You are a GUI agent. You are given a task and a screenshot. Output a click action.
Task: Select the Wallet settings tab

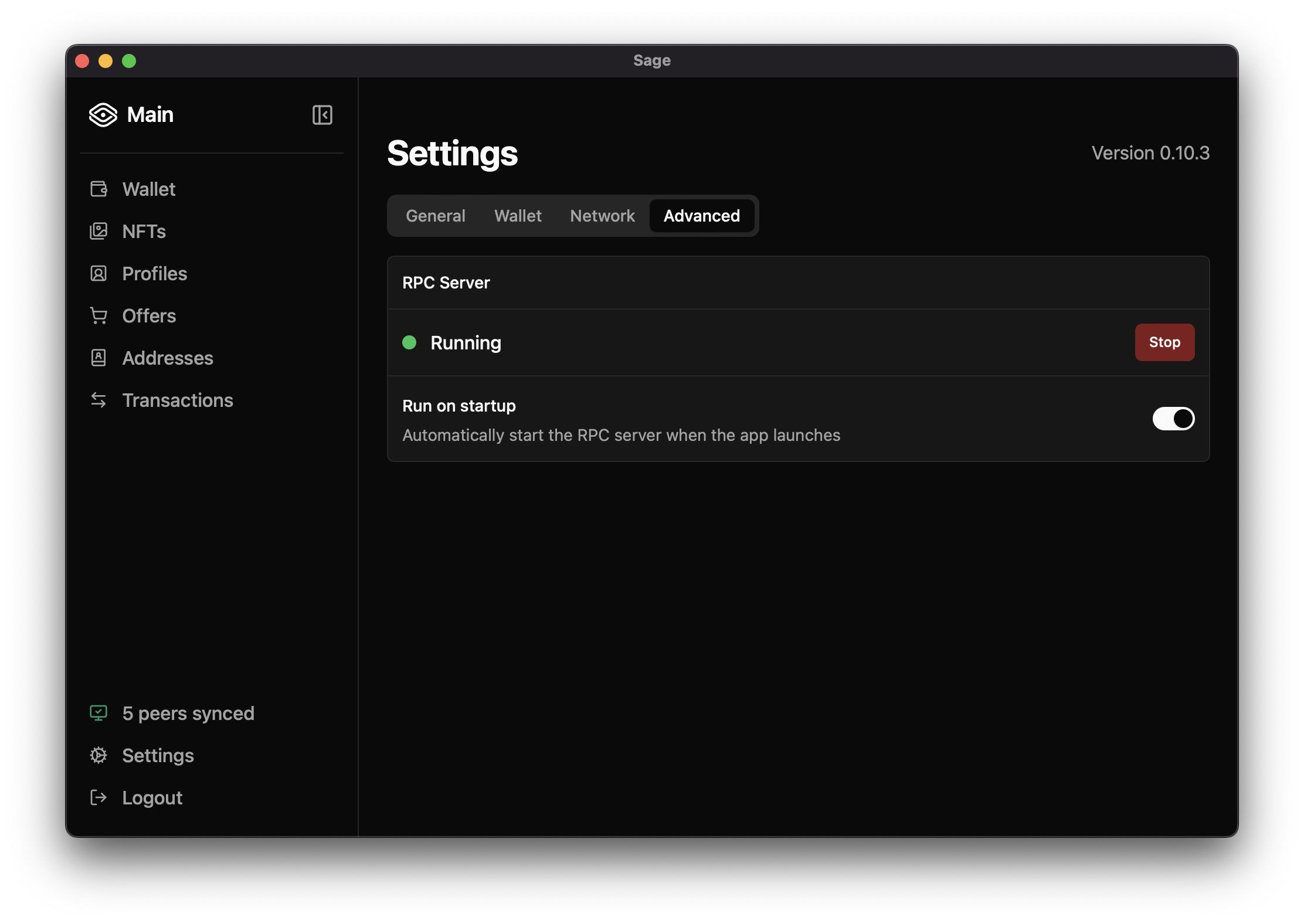pyautogui.click(x=518, y=216)
